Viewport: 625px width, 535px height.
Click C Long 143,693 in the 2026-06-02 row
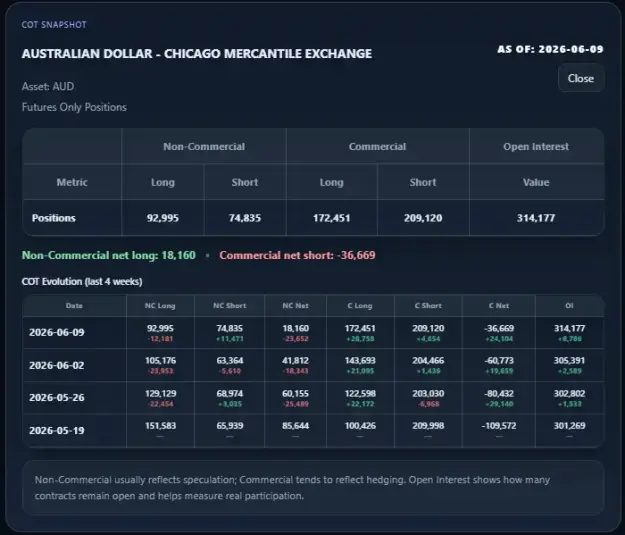coord(360,361)
